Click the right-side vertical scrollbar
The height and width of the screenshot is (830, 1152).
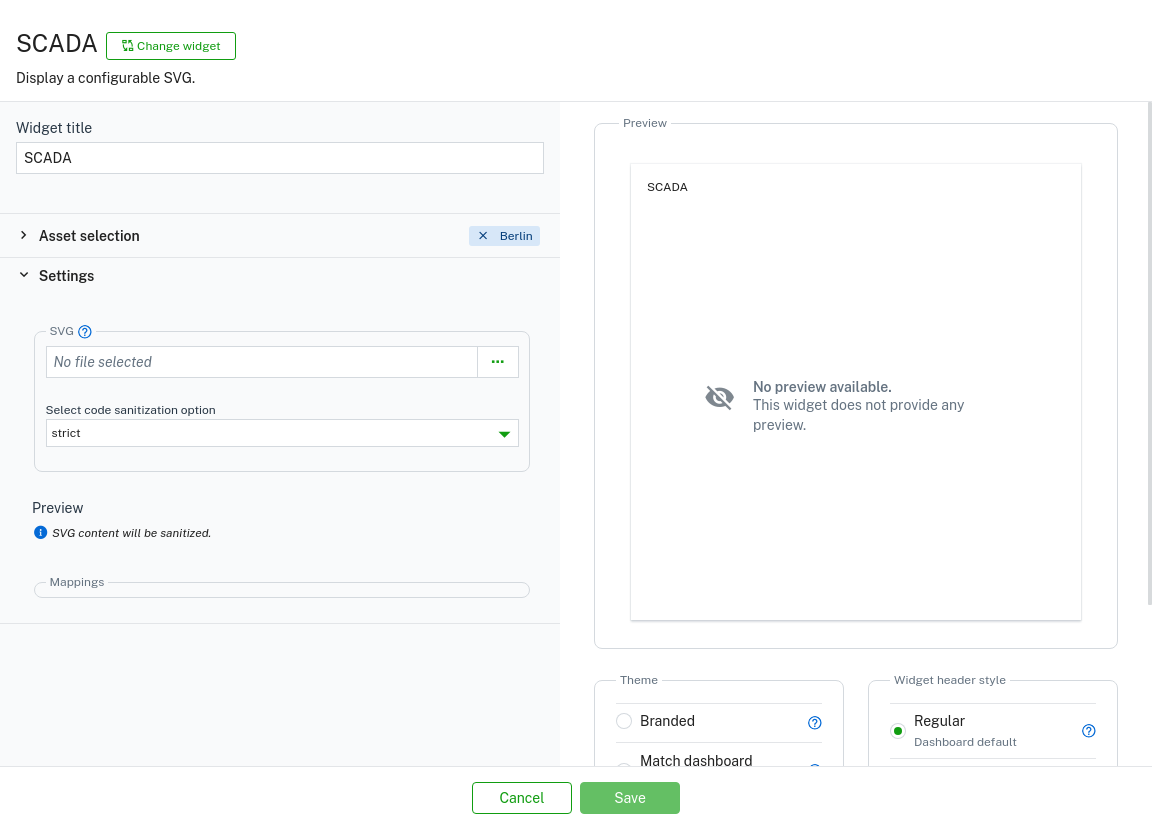[1149, 350]
